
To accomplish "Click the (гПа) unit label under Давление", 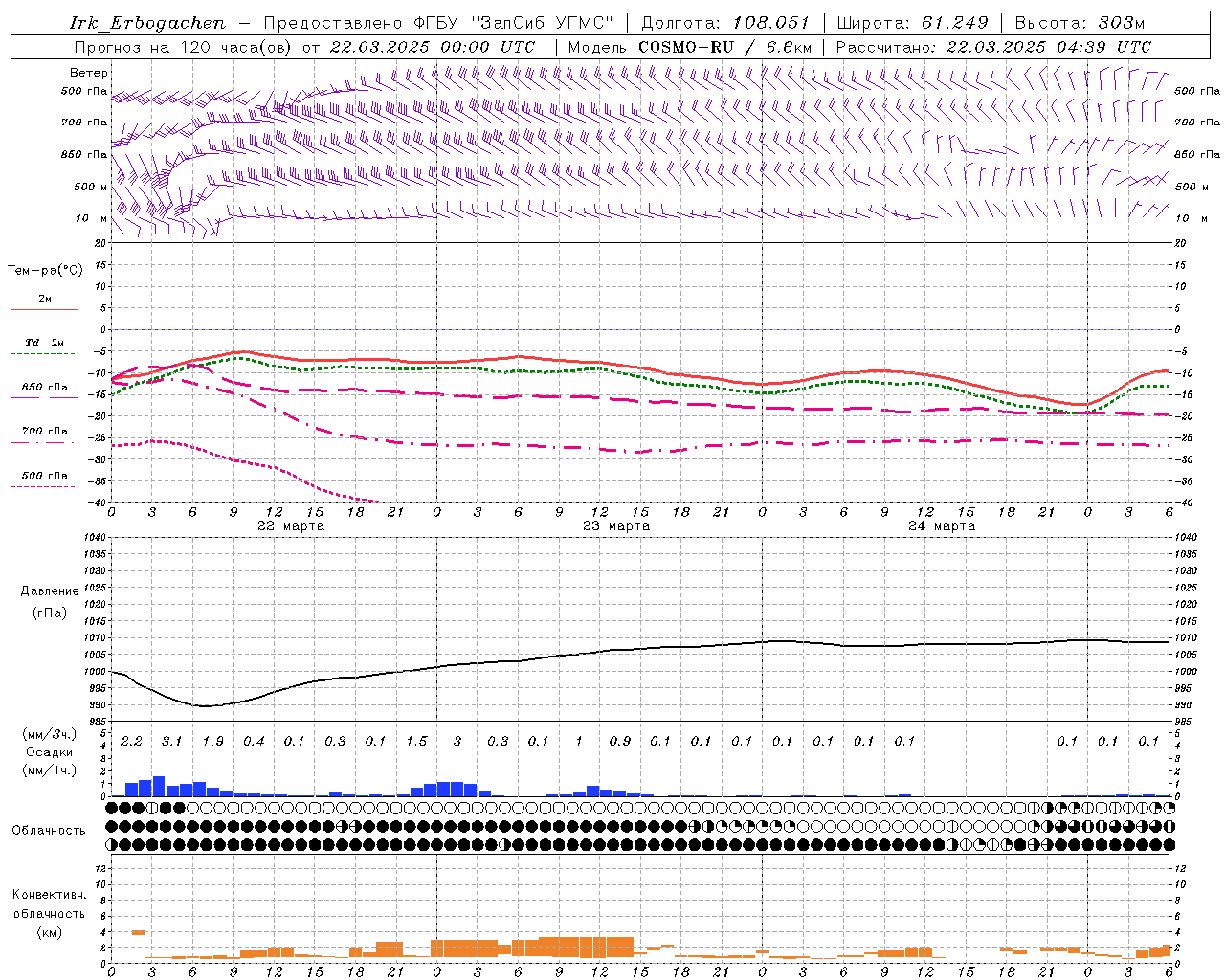I will tap(50, 612).
